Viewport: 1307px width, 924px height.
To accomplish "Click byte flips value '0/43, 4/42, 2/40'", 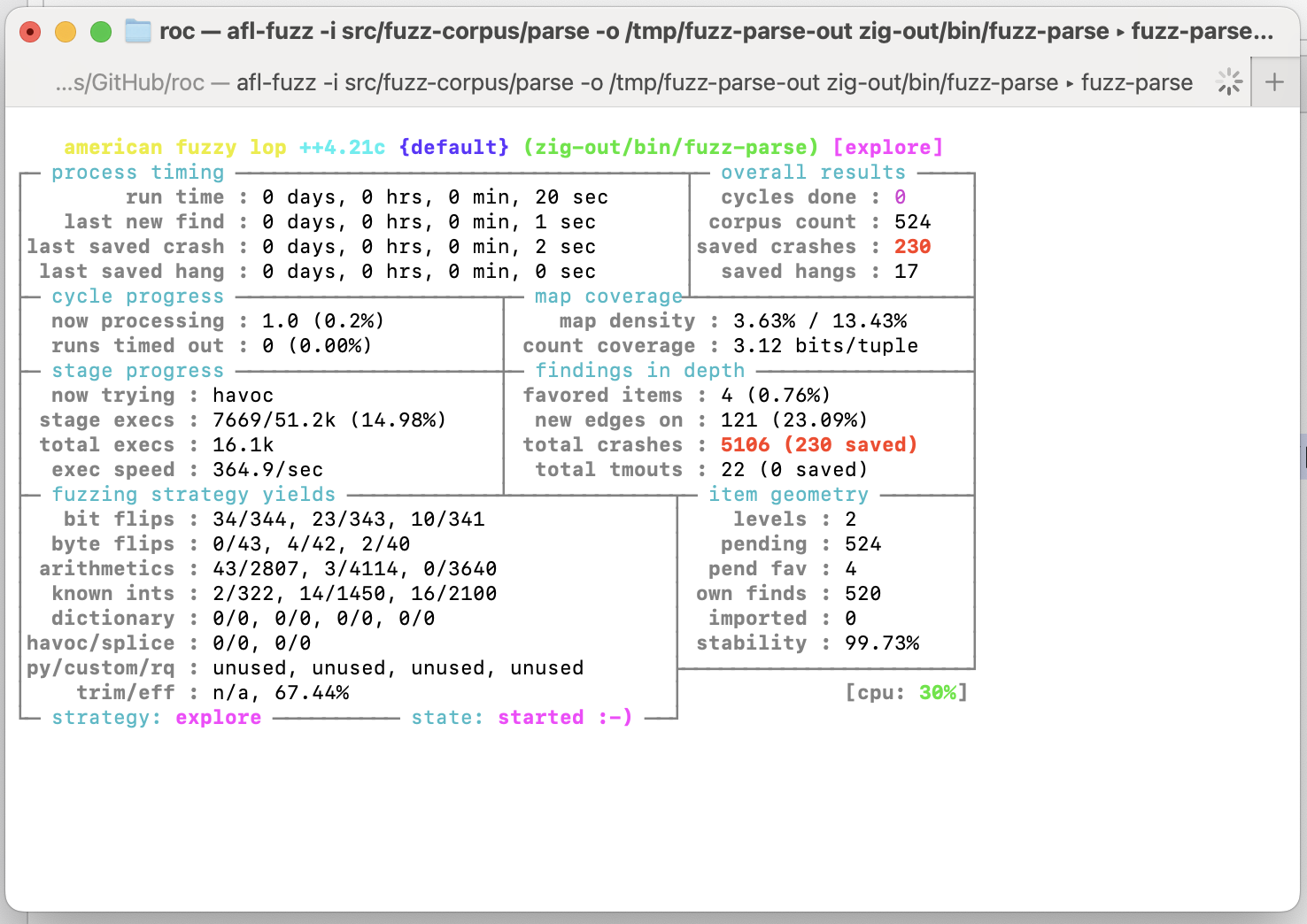I will tap(312, 543).
